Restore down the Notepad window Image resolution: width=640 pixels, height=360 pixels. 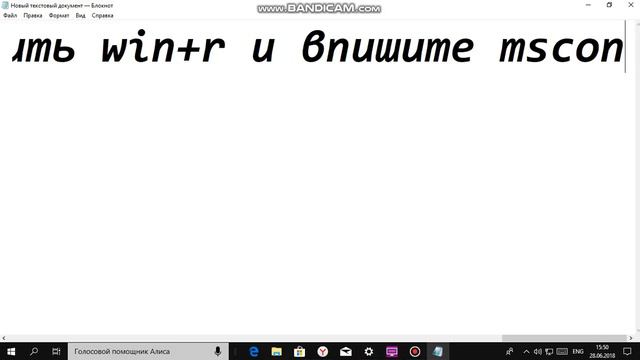(609, 5)
